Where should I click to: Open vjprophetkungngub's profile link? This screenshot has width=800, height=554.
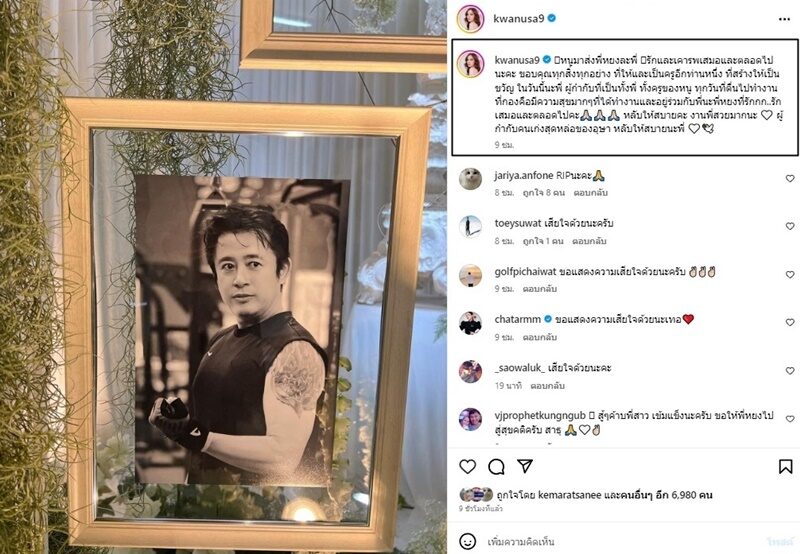(540, 416)
